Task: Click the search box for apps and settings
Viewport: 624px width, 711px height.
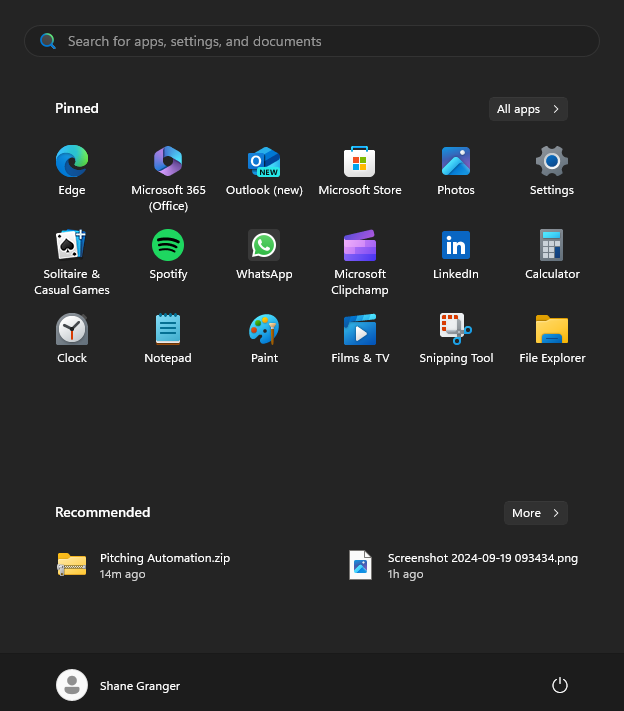Action: coord(312,41)
